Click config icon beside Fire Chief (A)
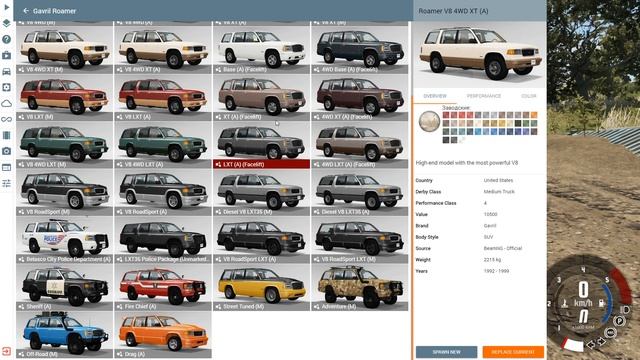This screenshot has width=640, height=360. click(120, 307)
